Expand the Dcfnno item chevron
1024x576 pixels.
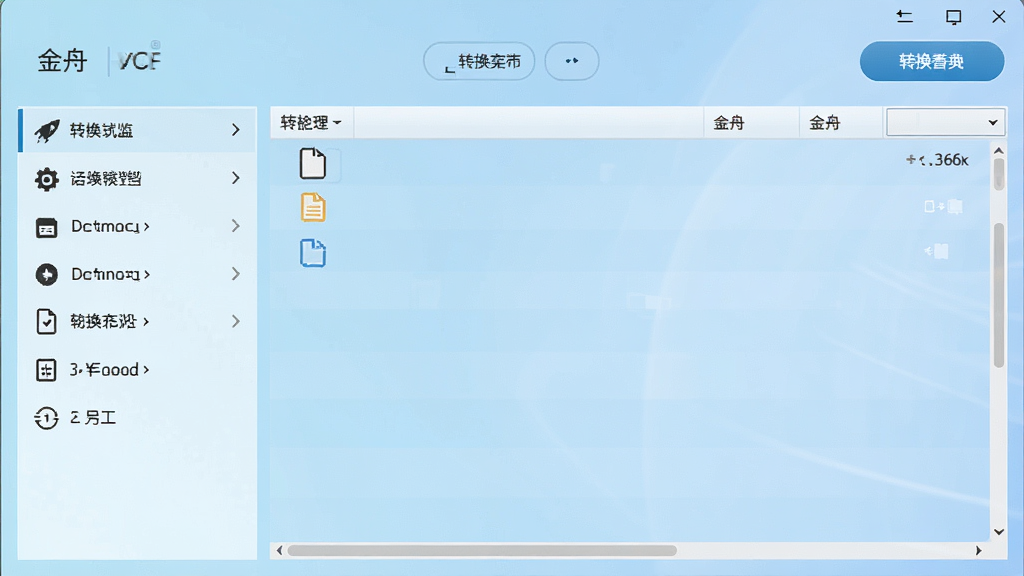tap(236, 274)
